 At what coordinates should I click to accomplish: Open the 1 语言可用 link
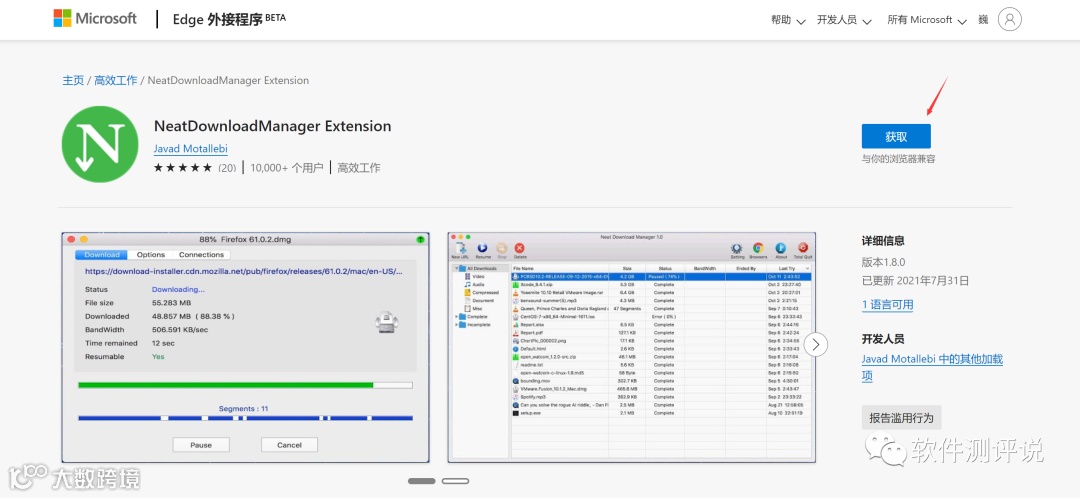pyautogui.click(x=888, y=304)
